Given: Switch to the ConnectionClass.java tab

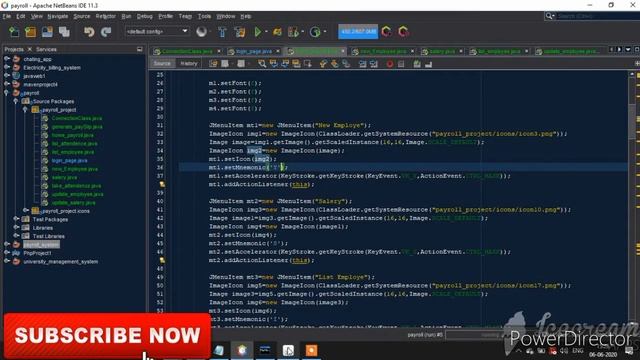Looking at the screenshot, I should click(187, 51).
